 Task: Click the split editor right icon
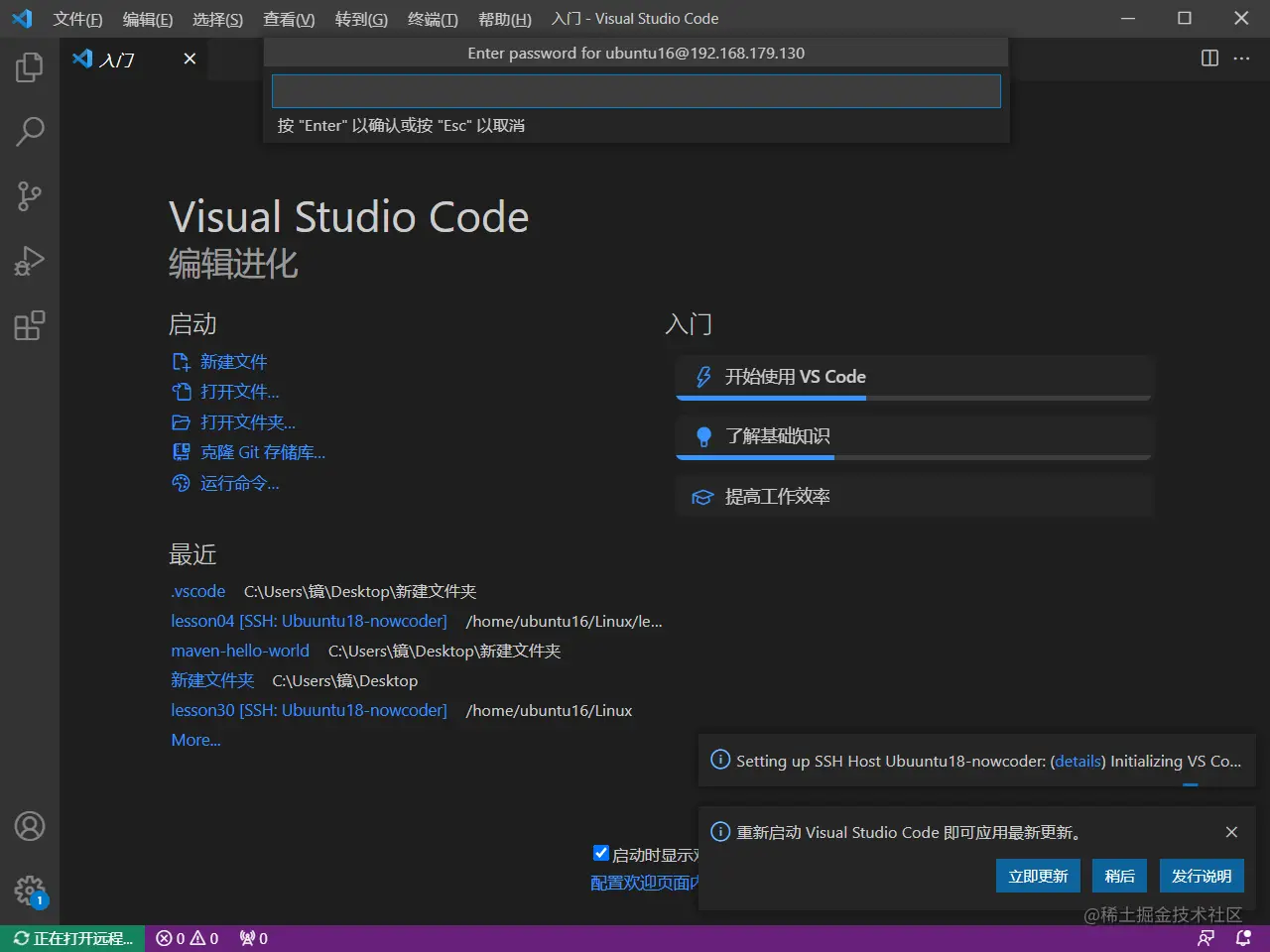click(1209, 59)
